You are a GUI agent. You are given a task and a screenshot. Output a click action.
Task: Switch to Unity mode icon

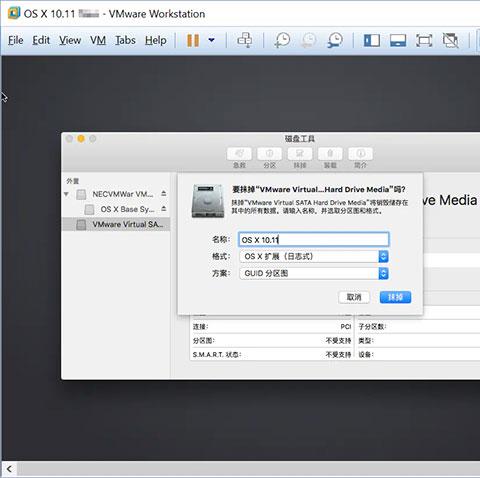(450, 40)
